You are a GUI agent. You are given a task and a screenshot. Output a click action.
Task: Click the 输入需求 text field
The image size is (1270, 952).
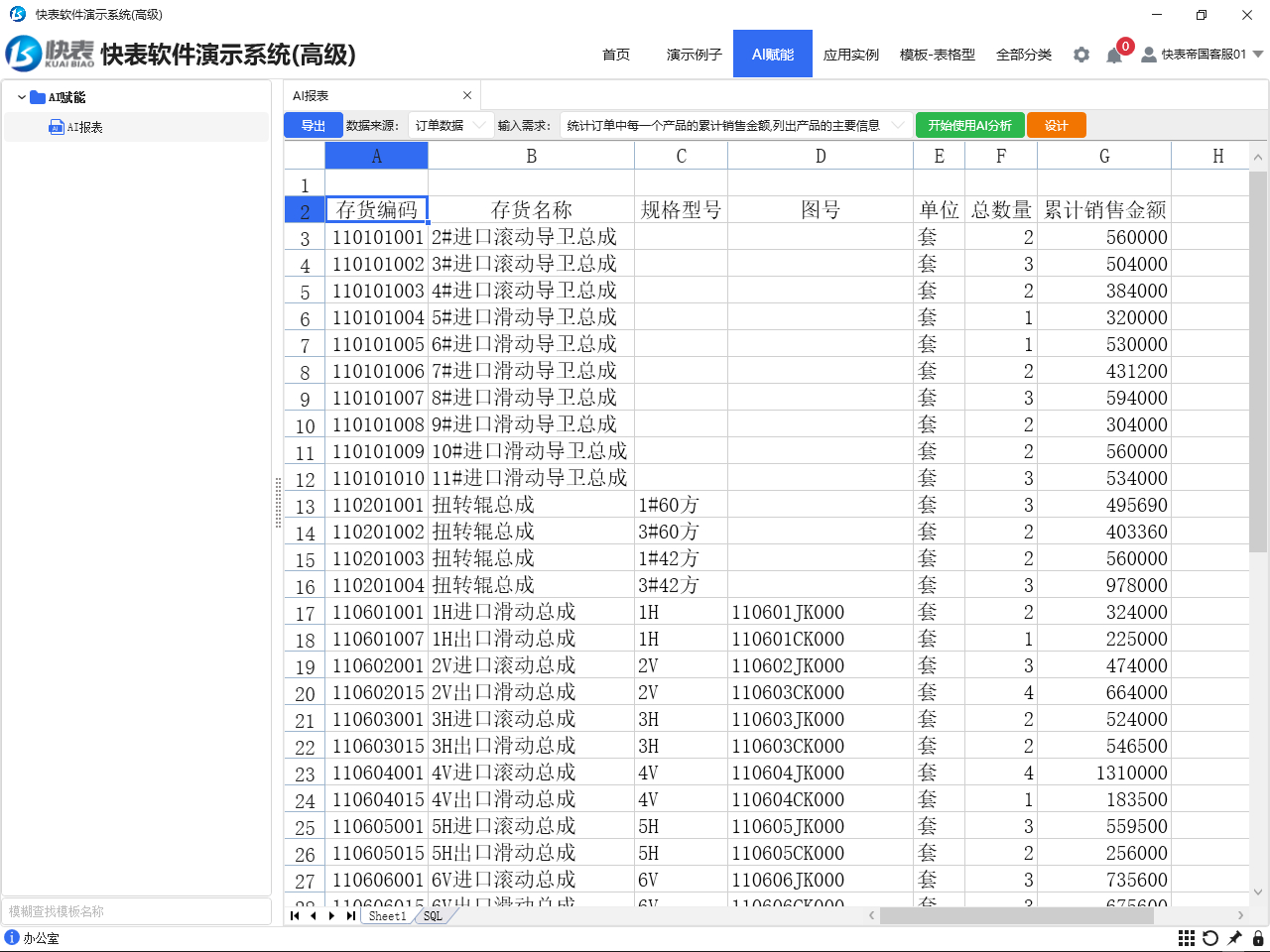click(x=736, y=125)
